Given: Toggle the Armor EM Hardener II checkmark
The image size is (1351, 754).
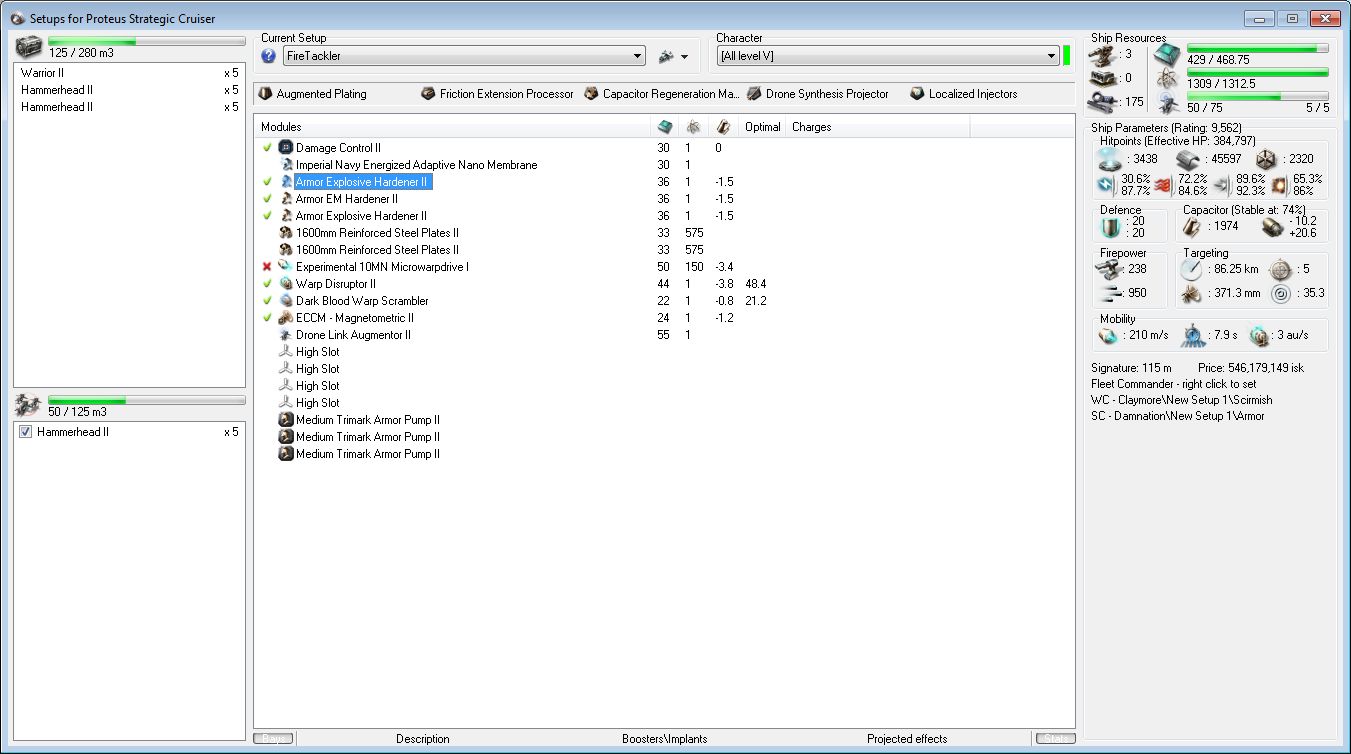Looking at the screenshot, I should click(x=267, y=199).
